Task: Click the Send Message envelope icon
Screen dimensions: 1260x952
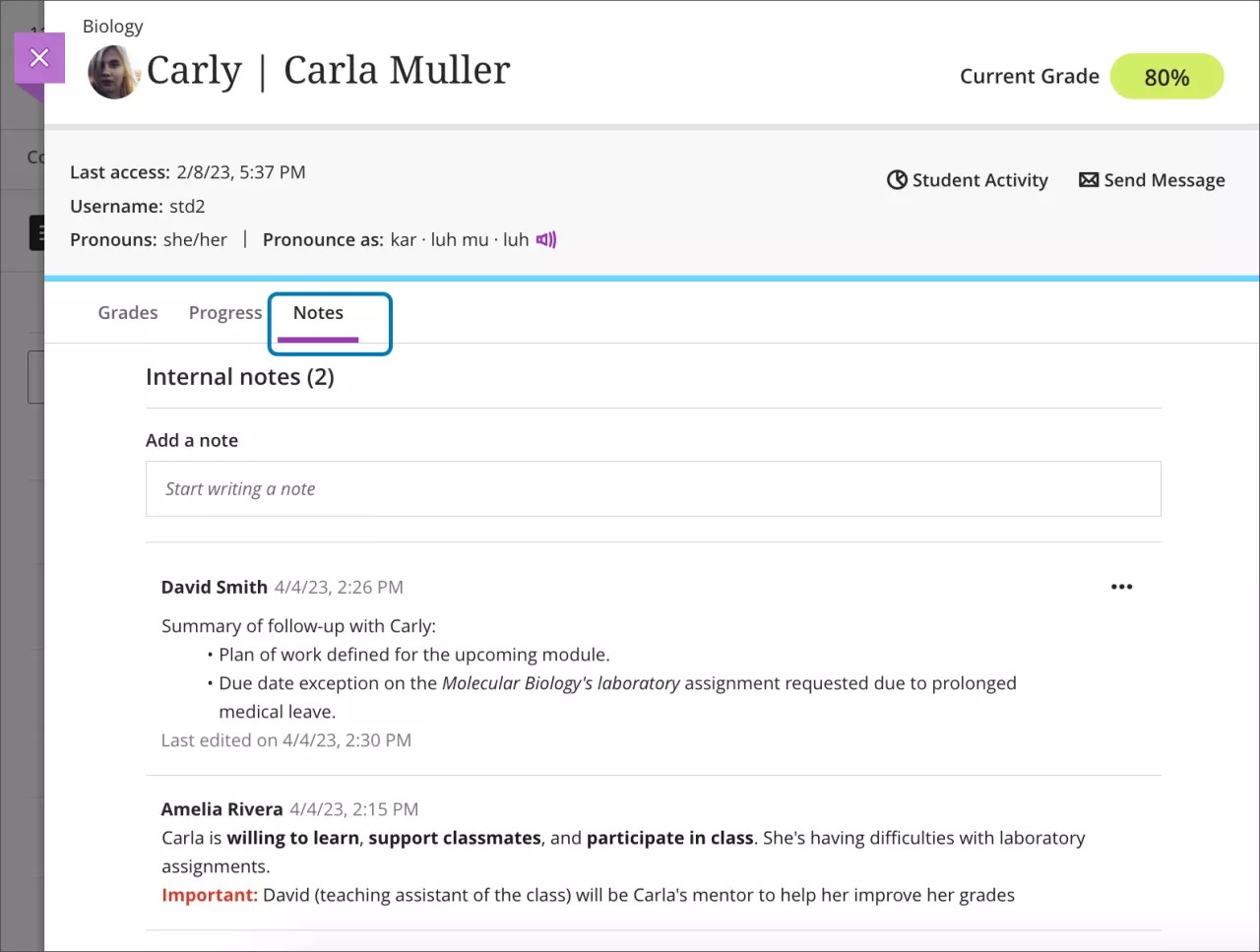Action: coord(1089,180)
